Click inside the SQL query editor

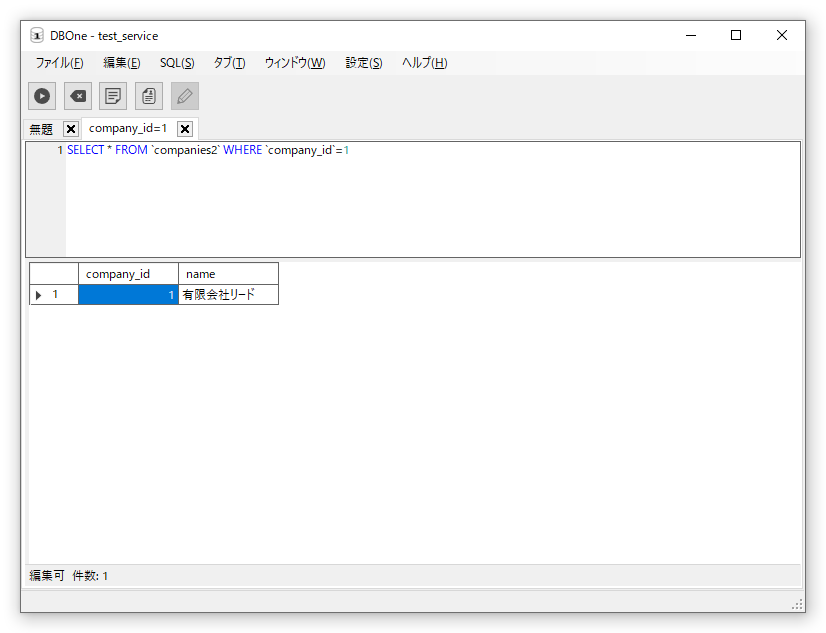click(430, 200)
